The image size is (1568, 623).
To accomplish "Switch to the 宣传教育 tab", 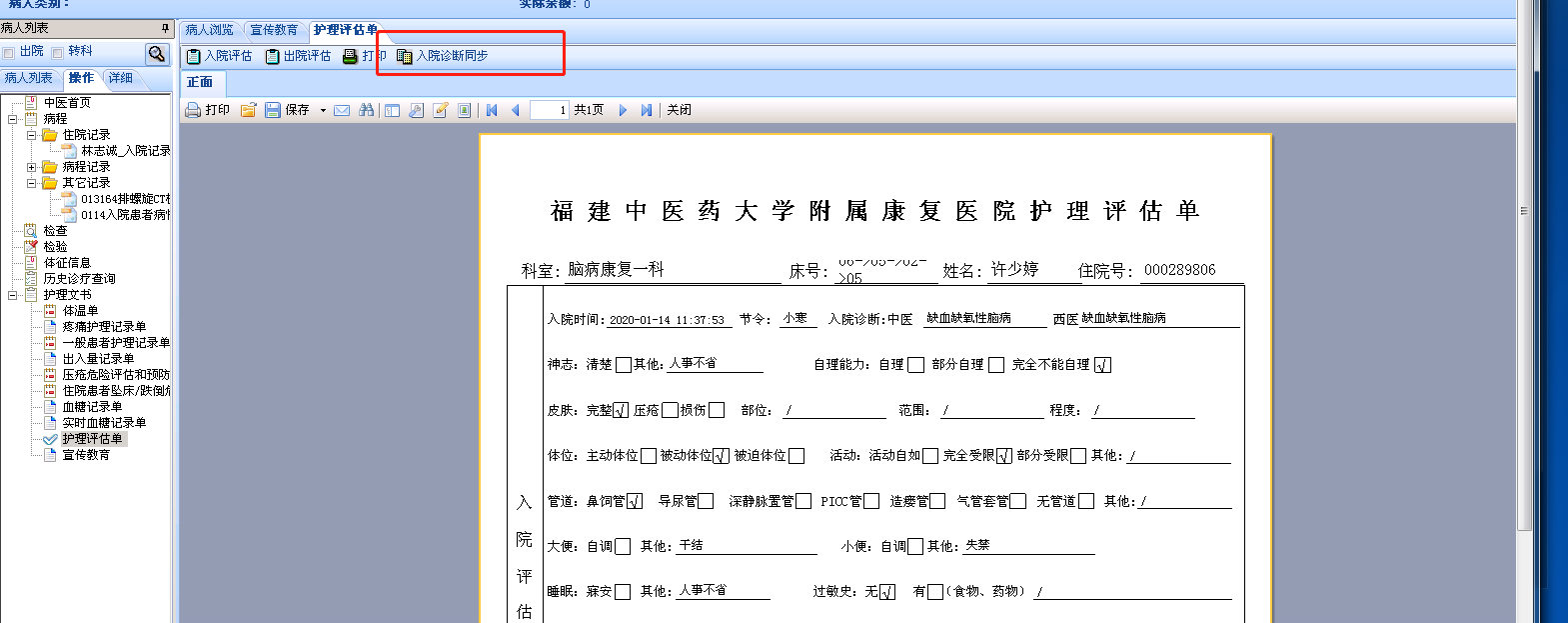I will pos(274,30).
